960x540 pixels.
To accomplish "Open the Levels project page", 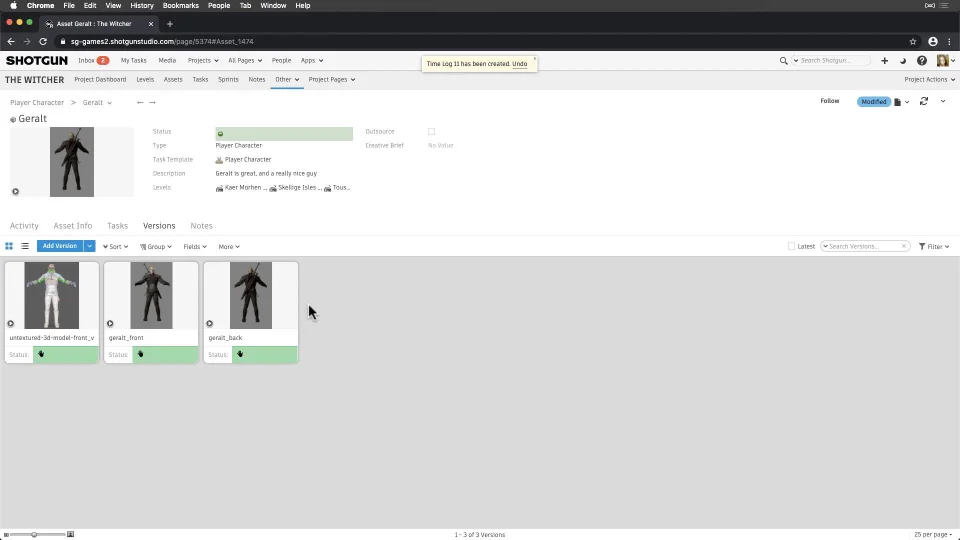I will [x=145, y=80].
